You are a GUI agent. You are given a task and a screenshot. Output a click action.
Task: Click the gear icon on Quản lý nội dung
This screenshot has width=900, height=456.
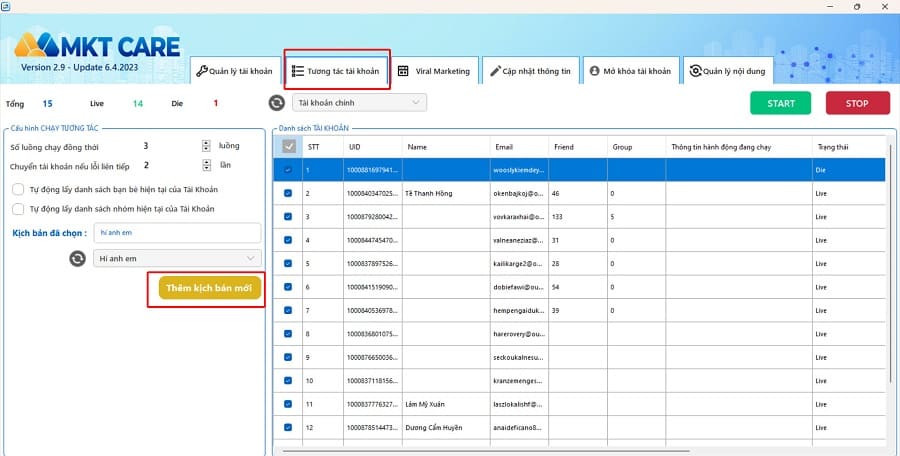click(x=695, y=71)
